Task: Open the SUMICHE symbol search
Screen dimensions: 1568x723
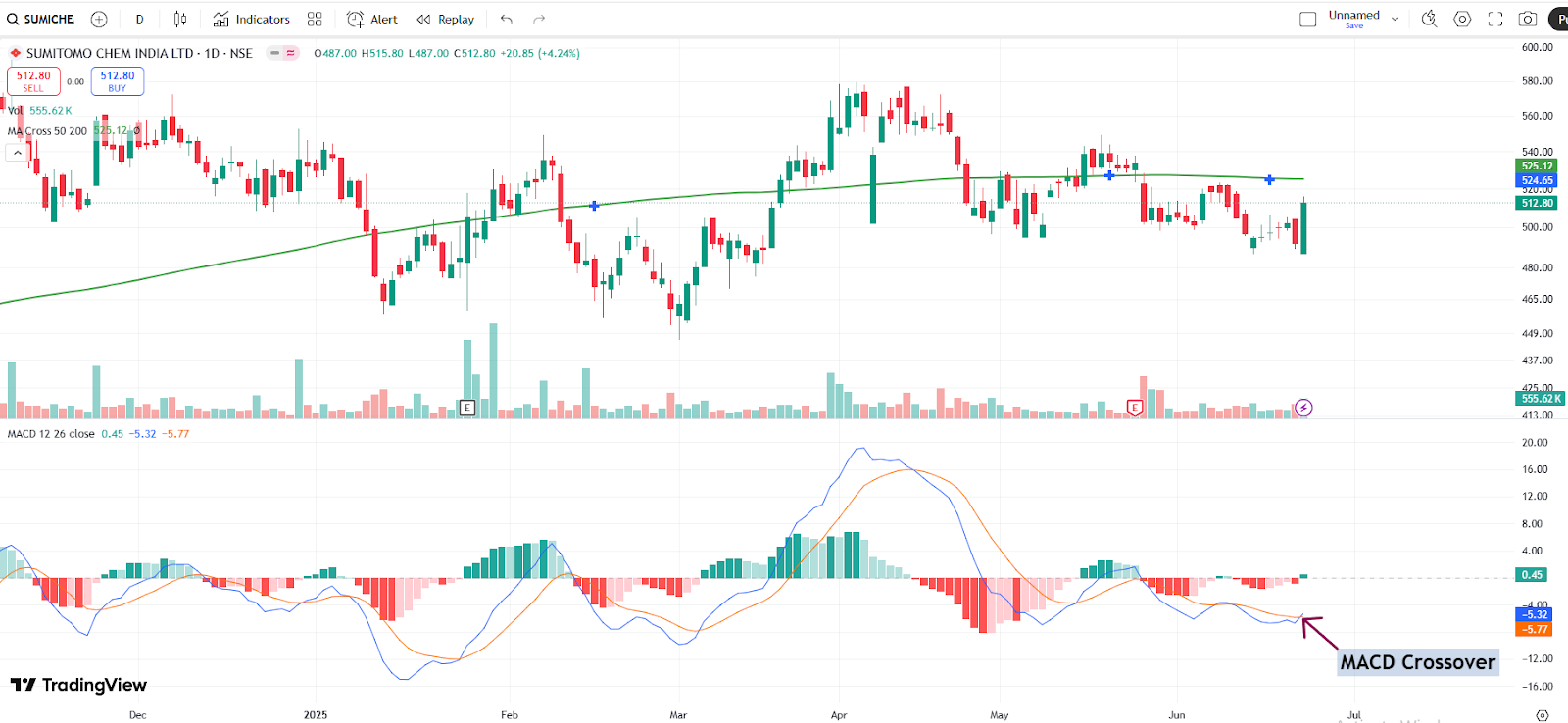Action: point(40,19)
